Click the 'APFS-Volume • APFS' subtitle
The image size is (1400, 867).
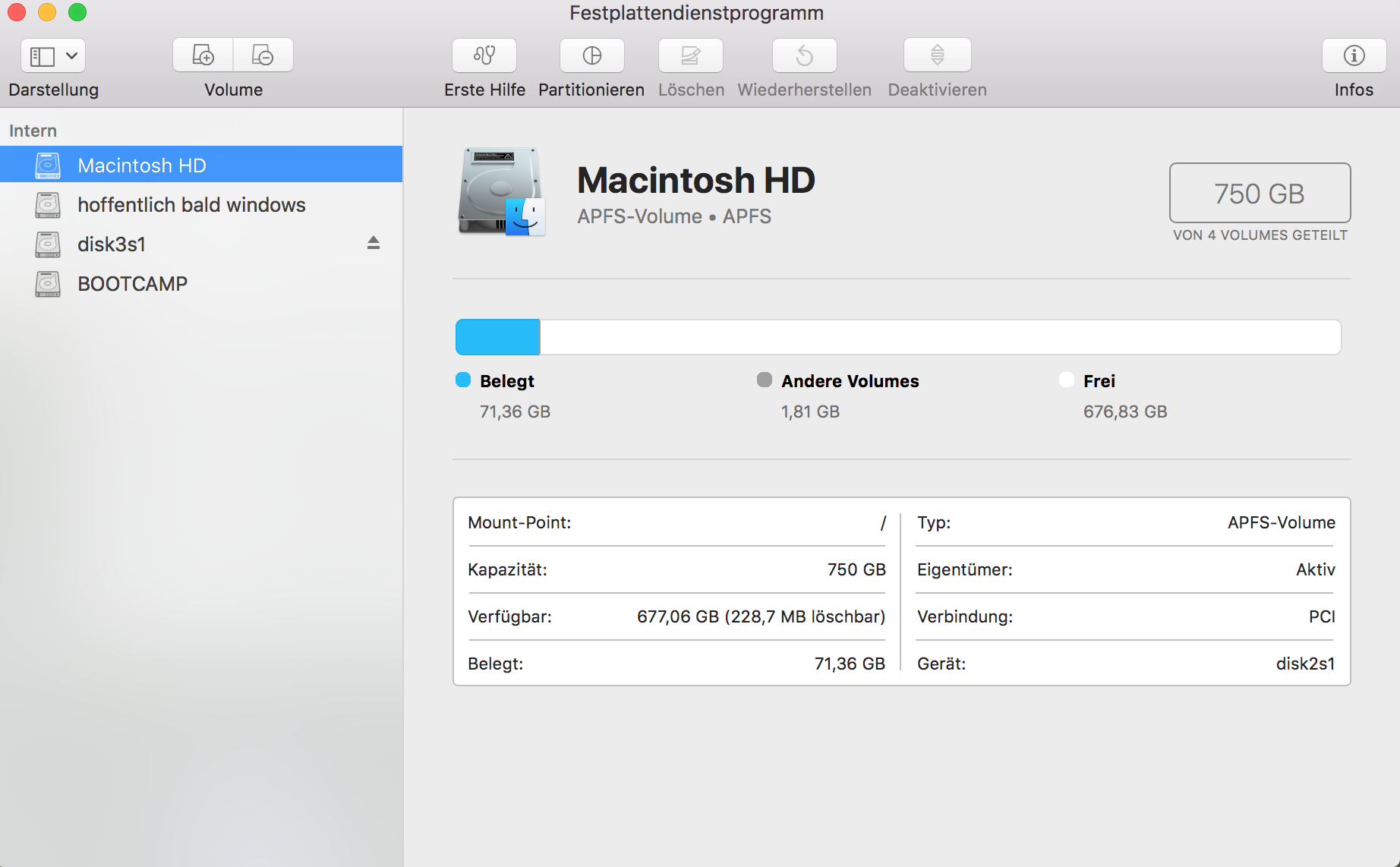click(x=674, y=216)
